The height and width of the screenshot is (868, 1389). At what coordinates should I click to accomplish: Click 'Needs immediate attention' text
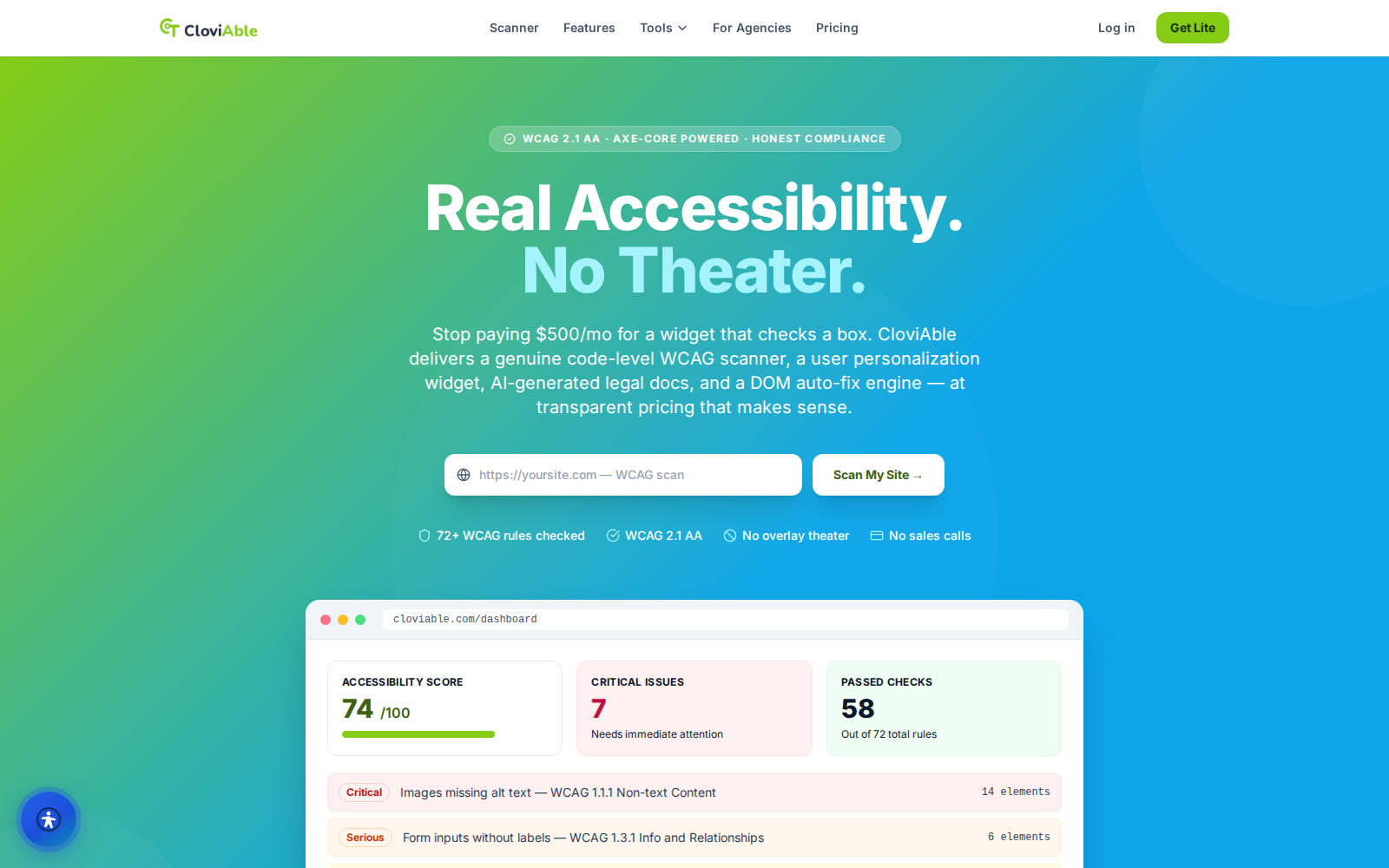657,734
